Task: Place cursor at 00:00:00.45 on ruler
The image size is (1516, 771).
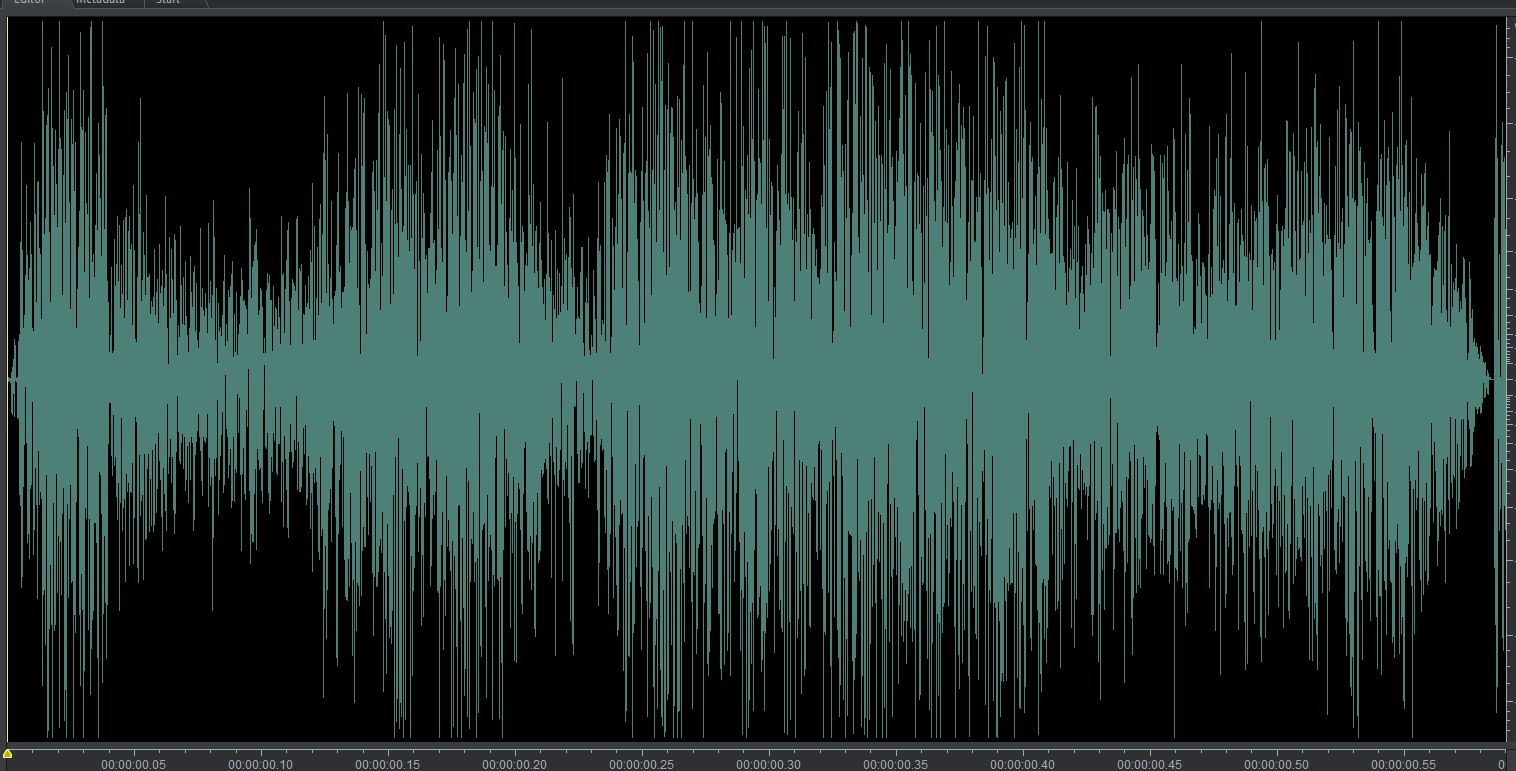Action: 1149,764
